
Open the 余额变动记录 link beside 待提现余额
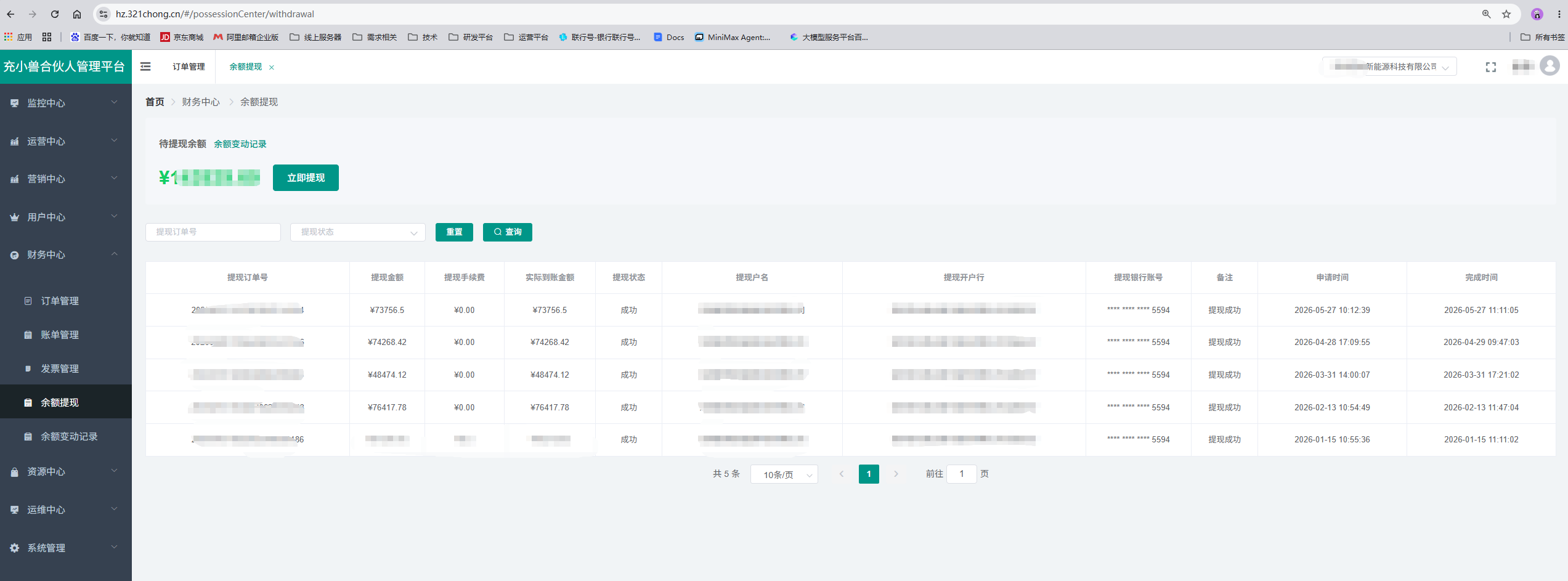pos(240,144)
